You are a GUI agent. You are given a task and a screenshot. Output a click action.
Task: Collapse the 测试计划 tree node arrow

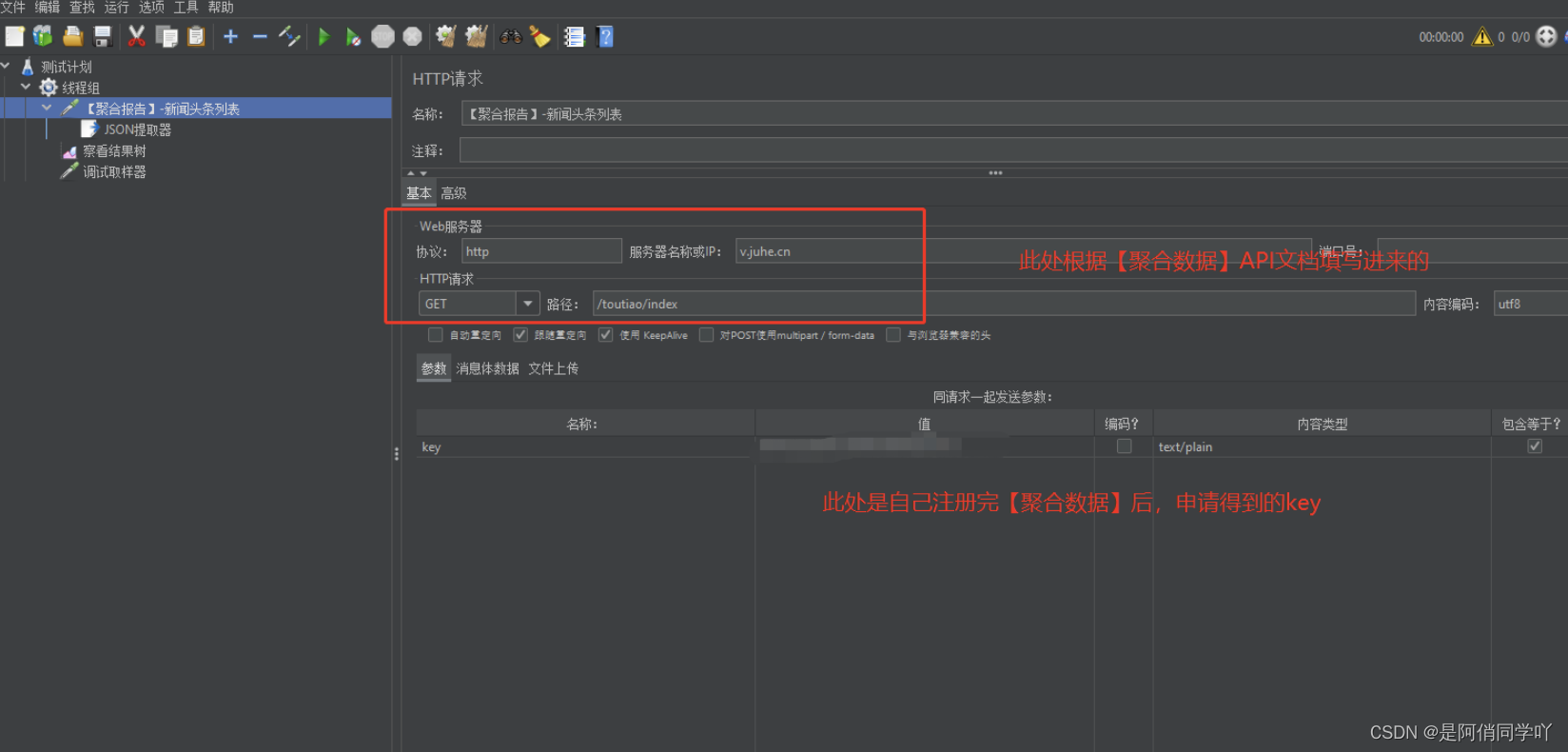(x=7, y=67)
